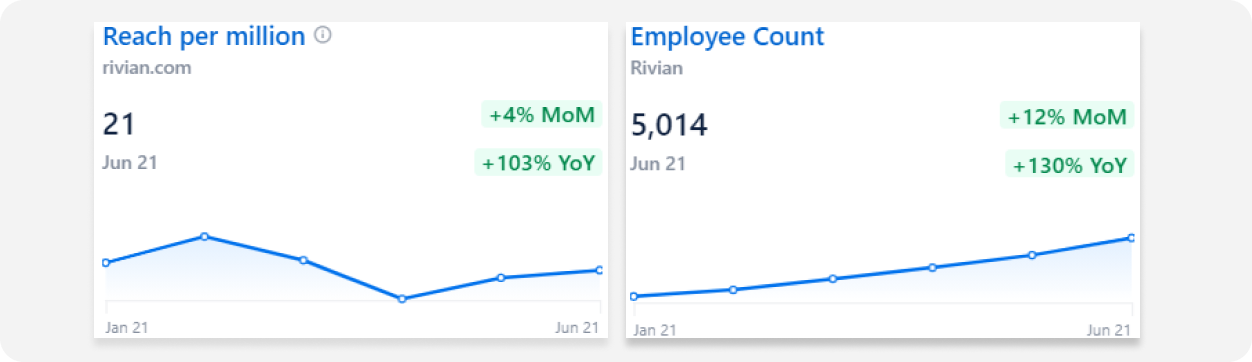
Task: Select the fifth data point on Reach chart
Action: [500, 278]
